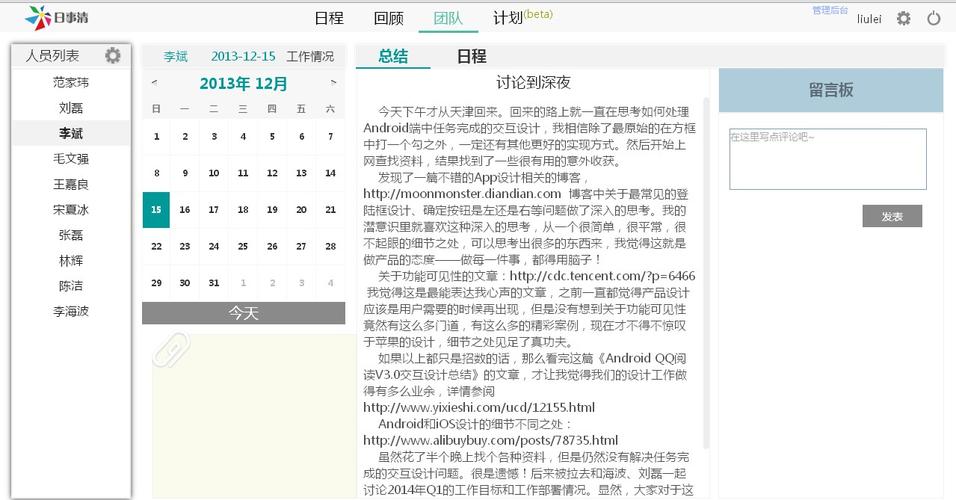Click the 日事清 logo
Screen dimensions: 956x500
[57, 18]
